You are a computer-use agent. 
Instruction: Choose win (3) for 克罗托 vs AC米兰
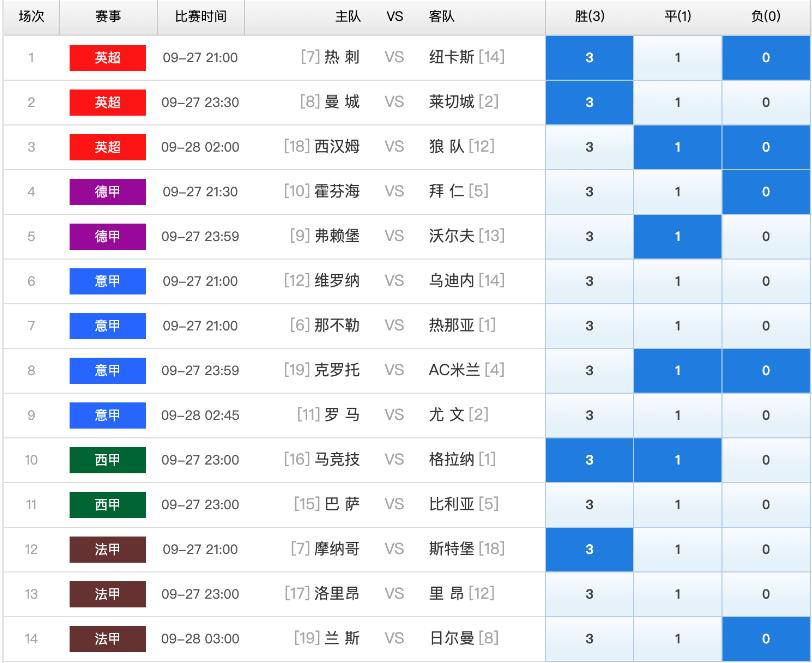pos(589,370)
